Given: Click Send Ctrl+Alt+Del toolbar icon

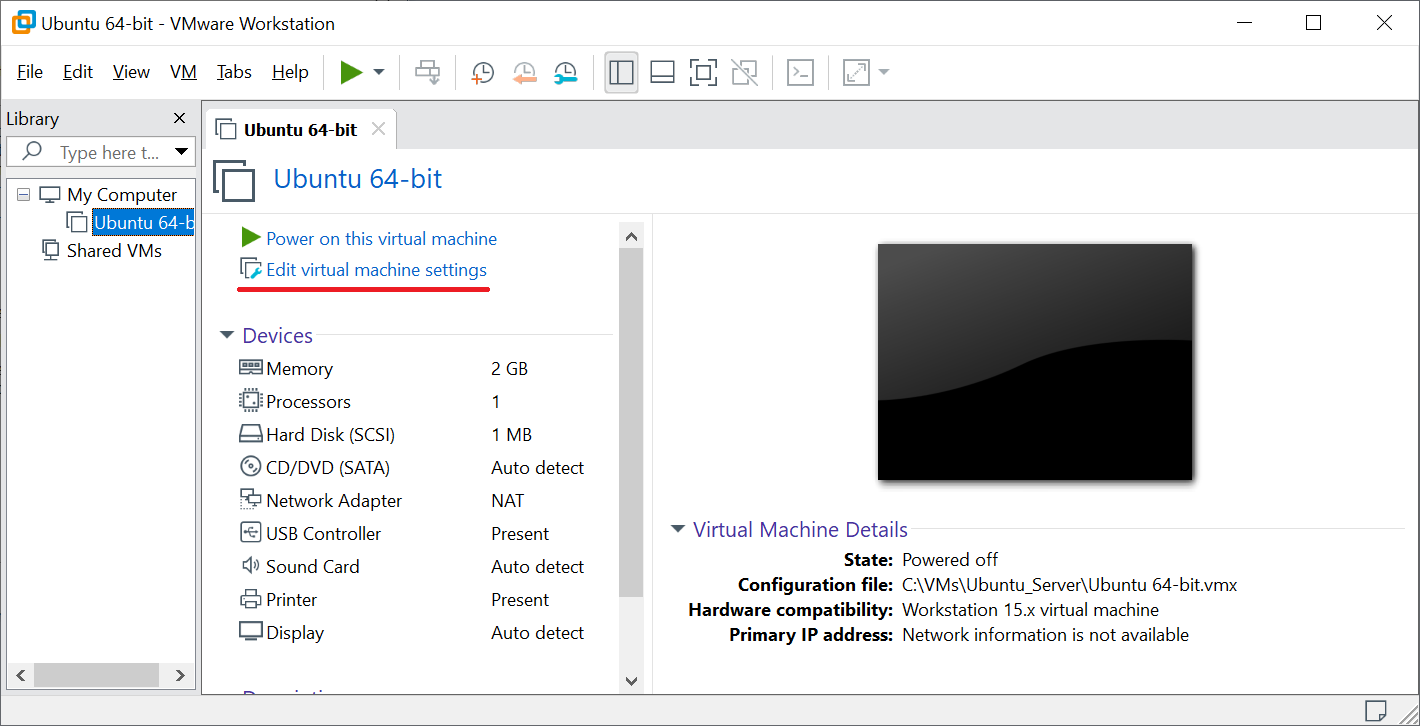Looking at the screenshot, I should pos(428,72).
